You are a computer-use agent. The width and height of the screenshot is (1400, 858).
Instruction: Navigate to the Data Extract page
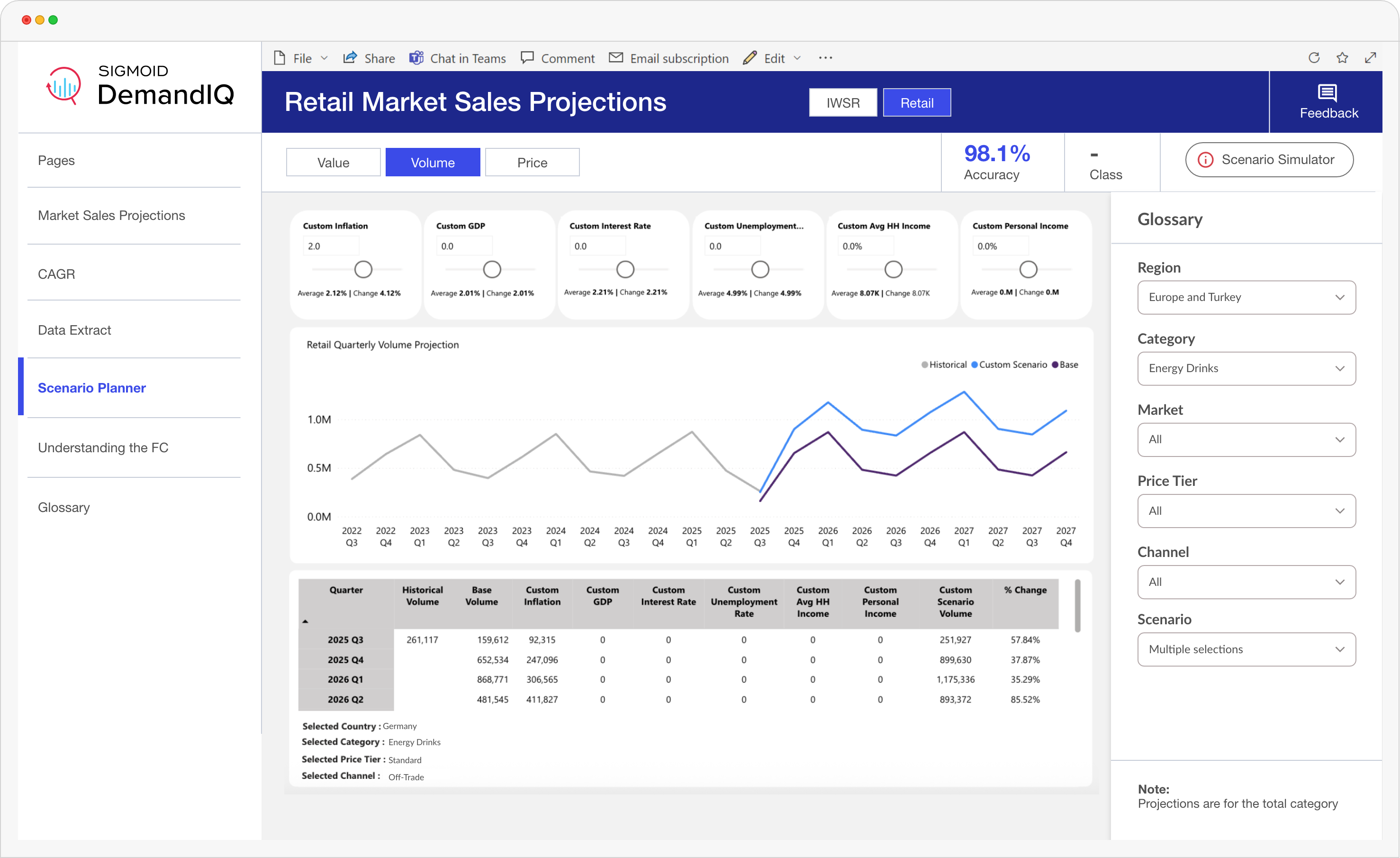click(x=74, y=330)
